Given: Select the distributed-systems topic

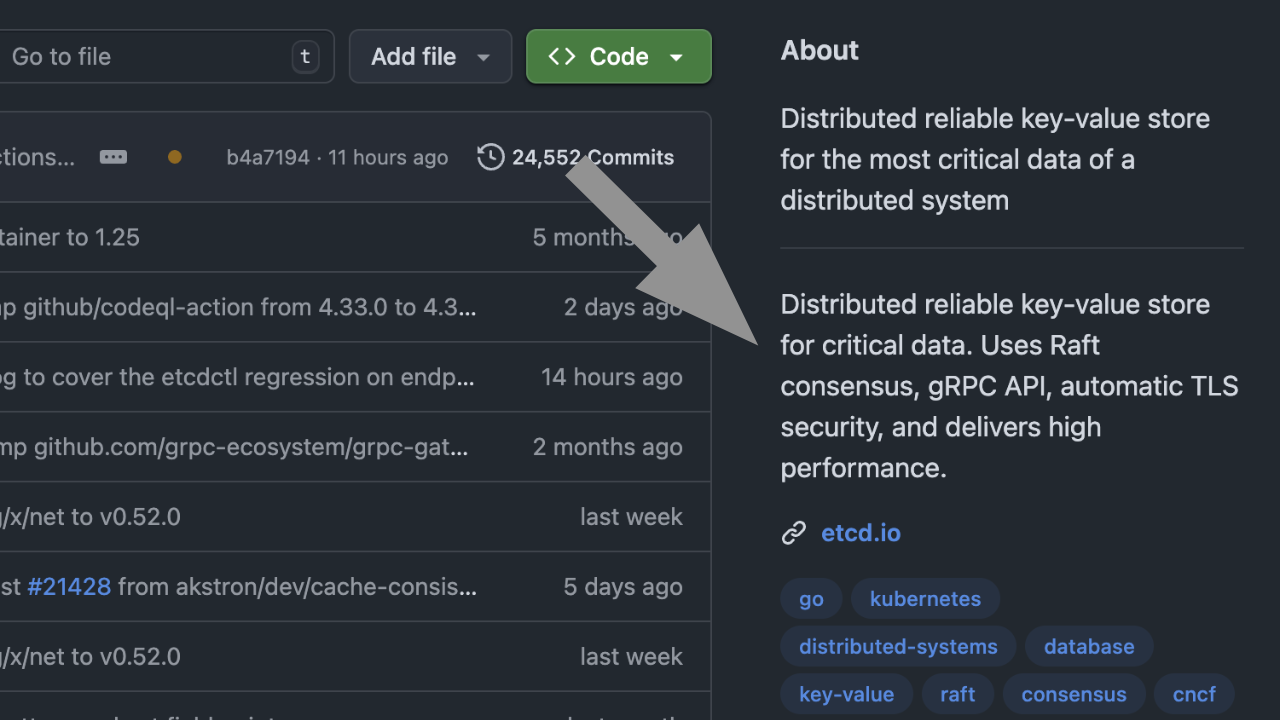Looking at the screenshot, I should click(x=897, y=646).
